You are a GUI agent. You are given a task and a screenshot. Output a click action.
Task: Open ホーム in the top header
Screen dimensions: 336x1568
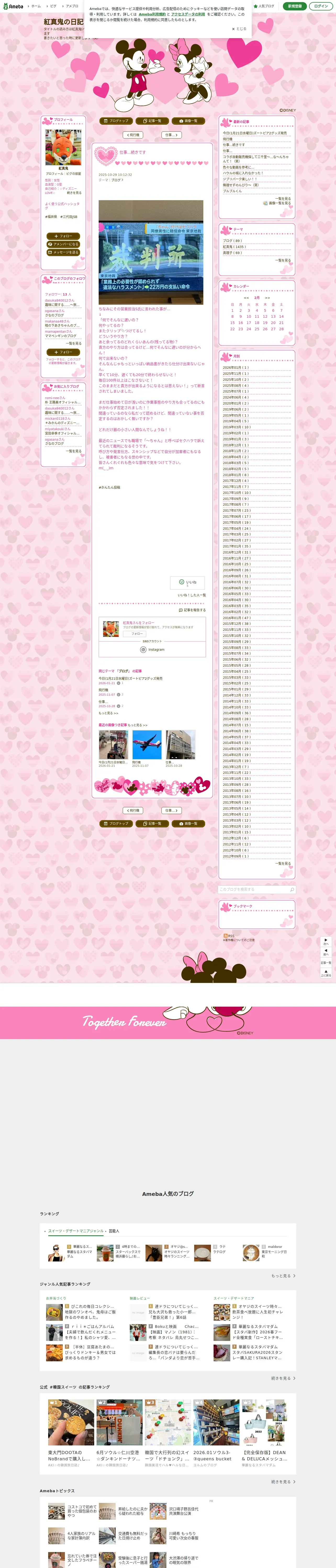36,6
